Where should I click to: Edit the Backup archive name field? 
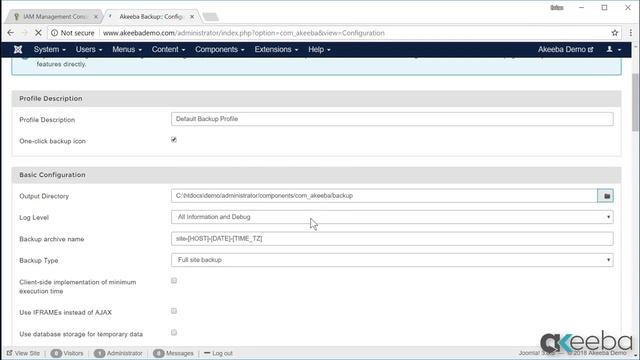(x=392, y=238)
